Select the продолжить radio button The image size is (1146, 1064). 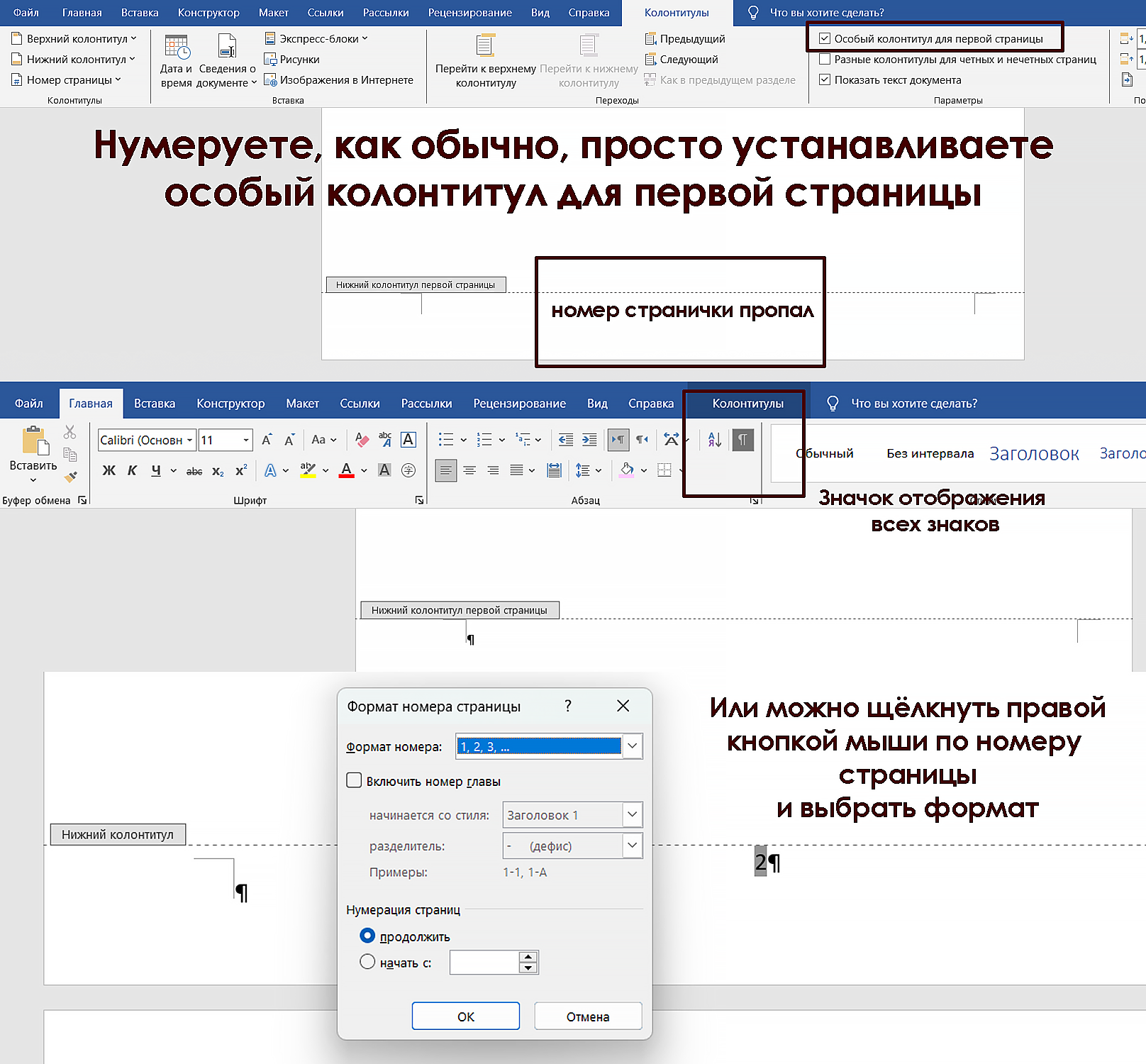(x=367, y=936)
